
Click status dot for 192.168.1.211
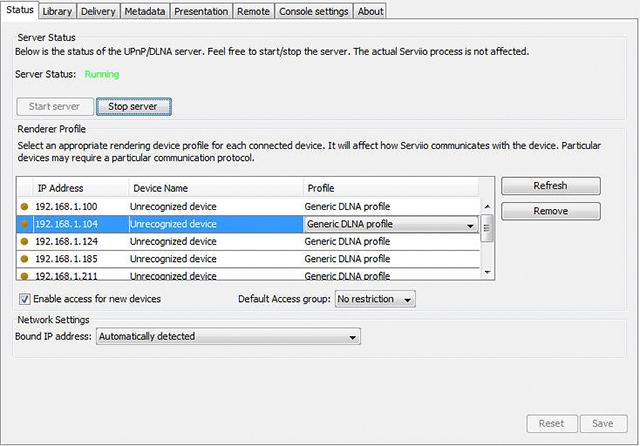tap(25, 274)
